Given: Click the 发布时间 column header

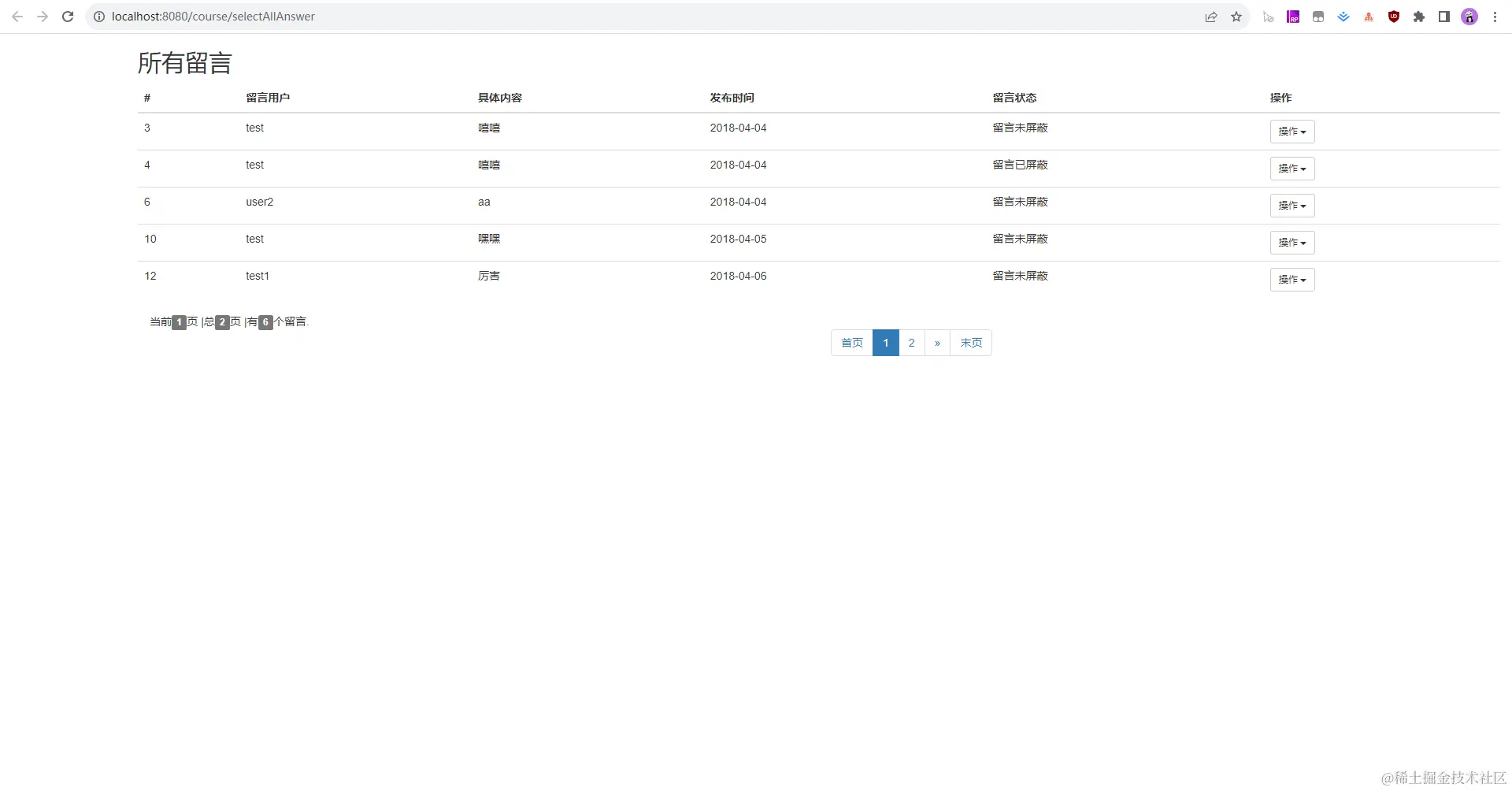Looking at the screenshot, I should click(x=732, y=98).
